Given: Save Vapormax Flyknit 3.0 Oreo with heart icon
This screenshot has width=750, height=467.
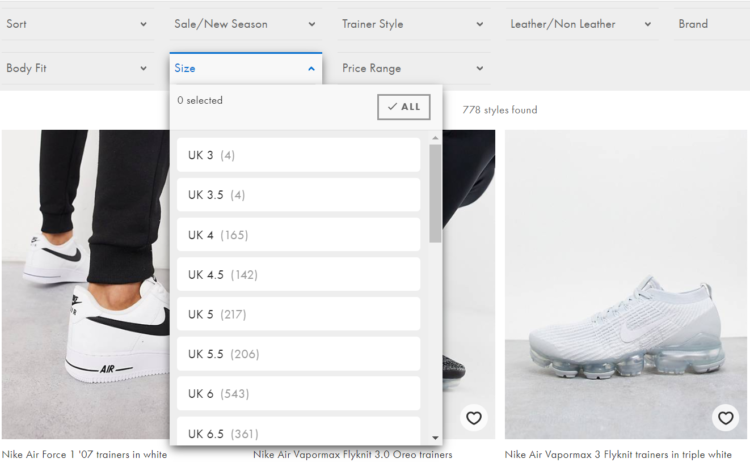Looking at the screenshot, I should point(474,418).
